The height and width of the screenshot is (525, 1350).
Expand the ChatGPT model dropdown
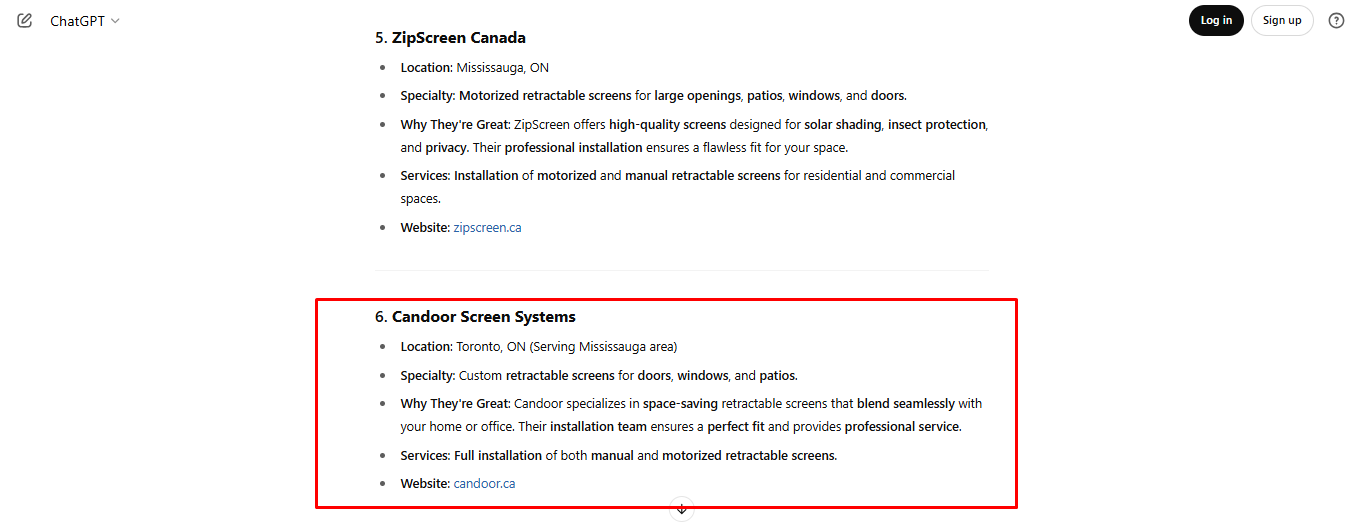pos(85,21)
